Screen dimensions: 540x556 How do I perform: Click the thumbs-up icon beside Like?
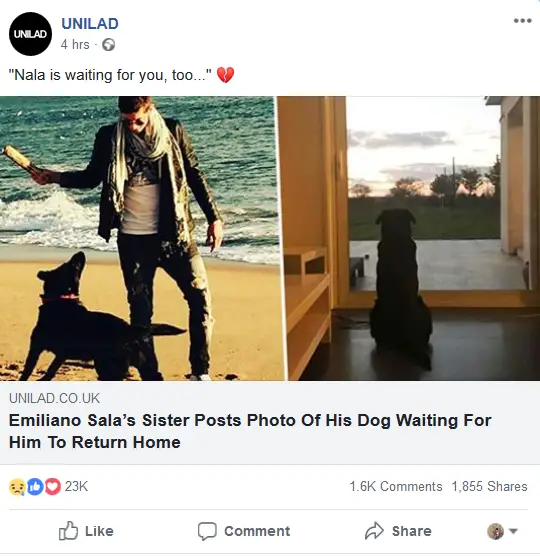(68, 531)
